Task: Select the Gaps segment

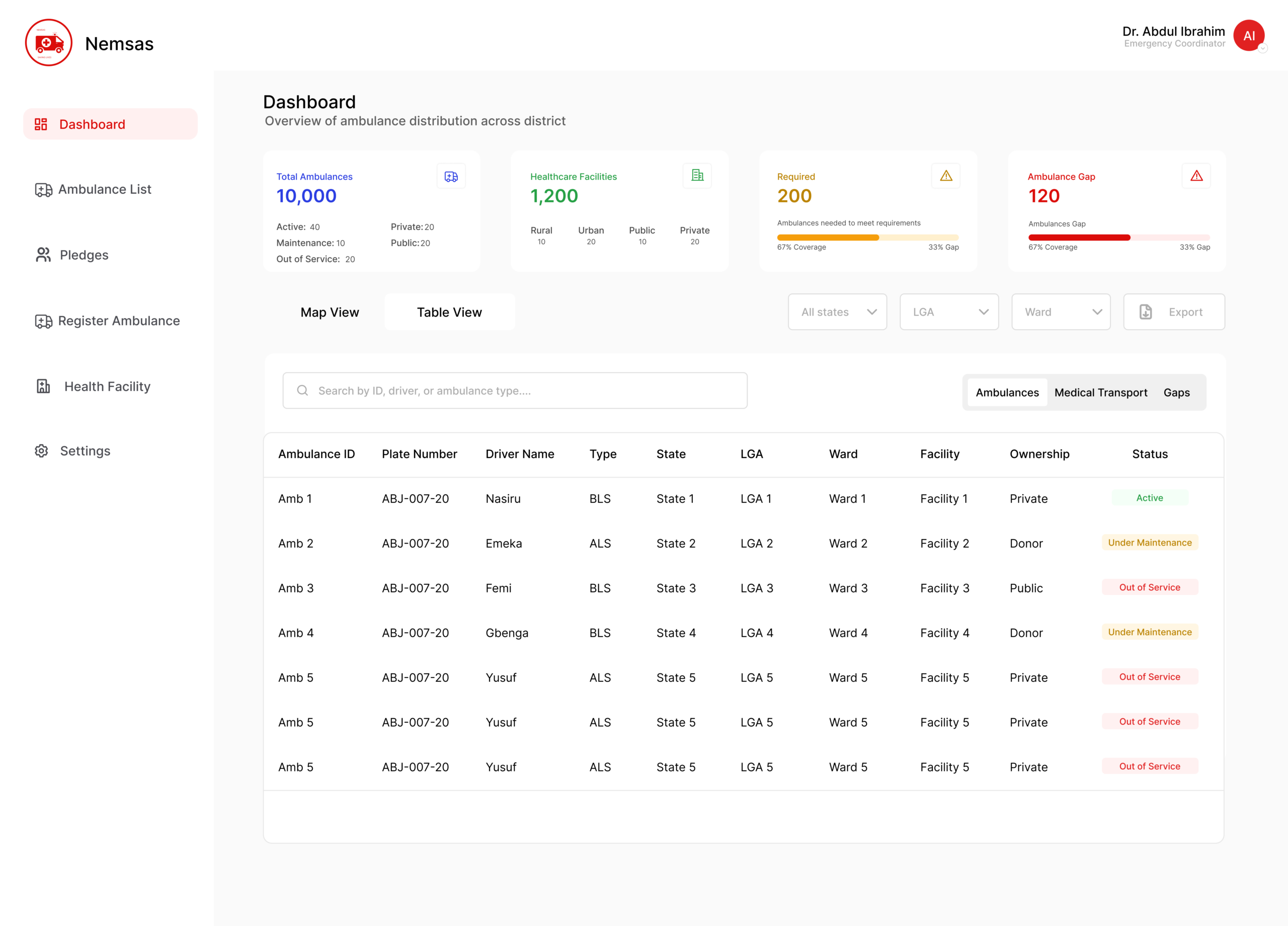Action: click(1177, 393)
